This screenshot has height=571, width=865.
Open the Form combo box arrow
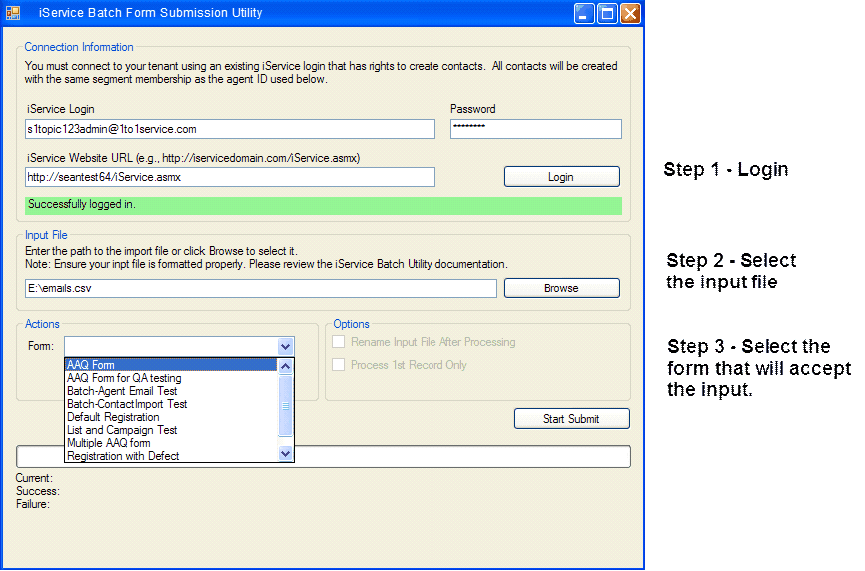285,346
